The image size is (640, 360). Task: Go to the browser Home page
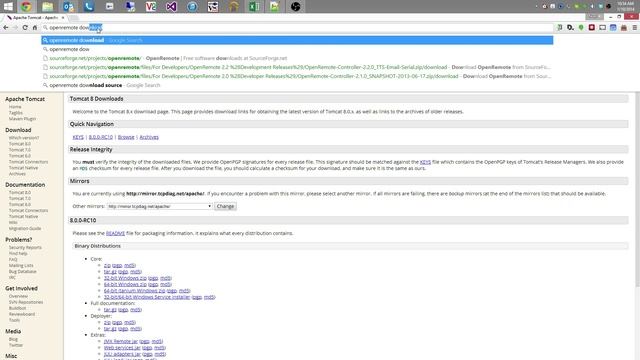click(35, 27)
